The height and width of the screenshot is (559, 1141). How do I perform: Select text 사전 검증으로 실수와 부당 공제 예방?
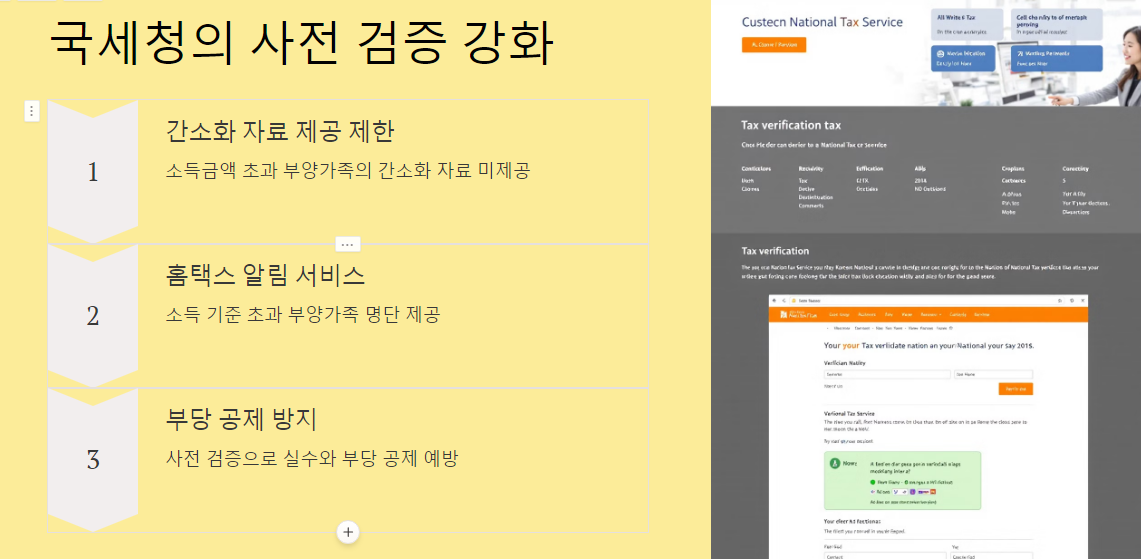pyautogui.click(x=311, y=459)
